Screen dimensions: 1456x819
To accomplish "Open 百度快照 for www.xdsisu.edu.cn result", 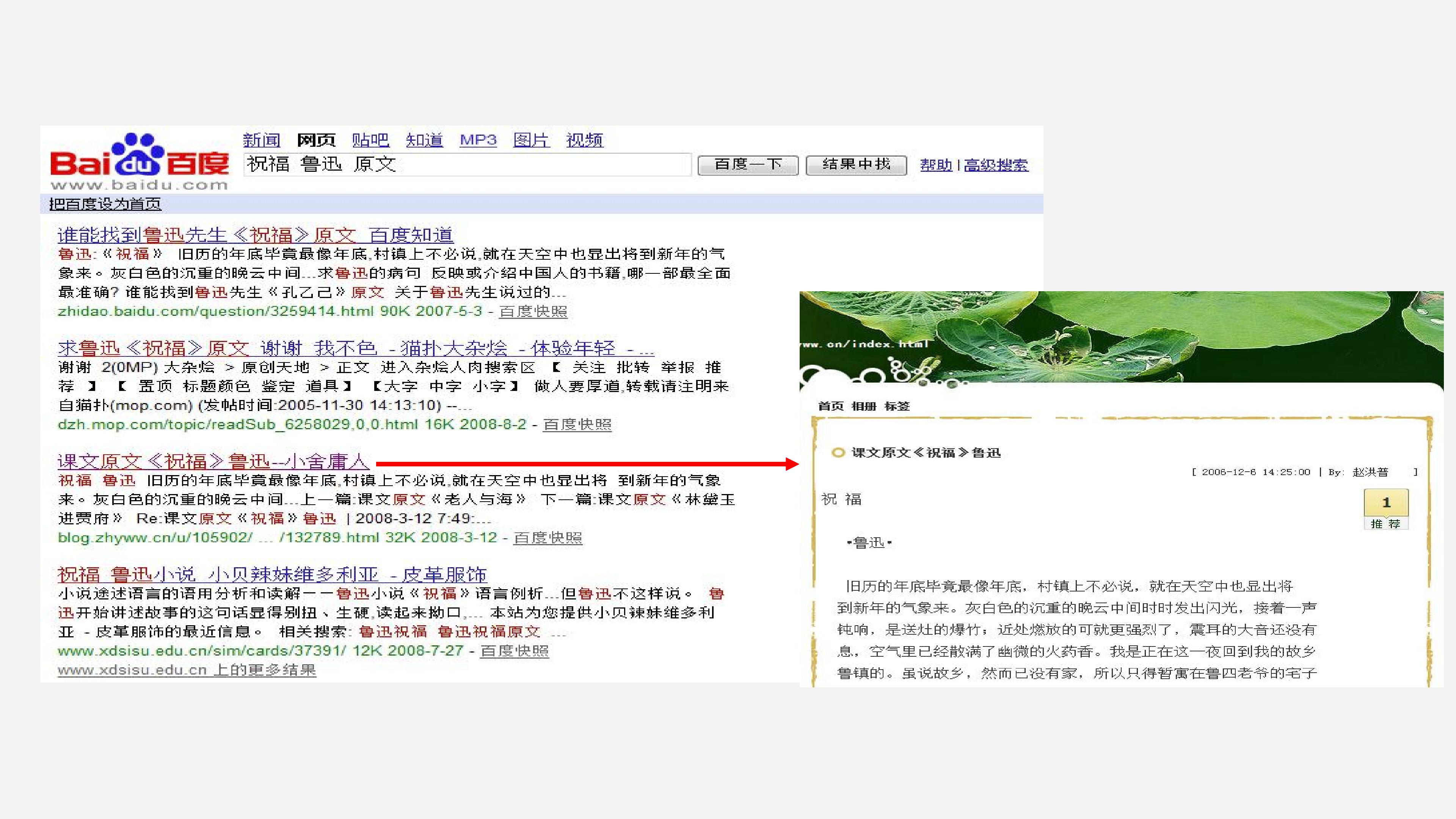I will point(515,651).
